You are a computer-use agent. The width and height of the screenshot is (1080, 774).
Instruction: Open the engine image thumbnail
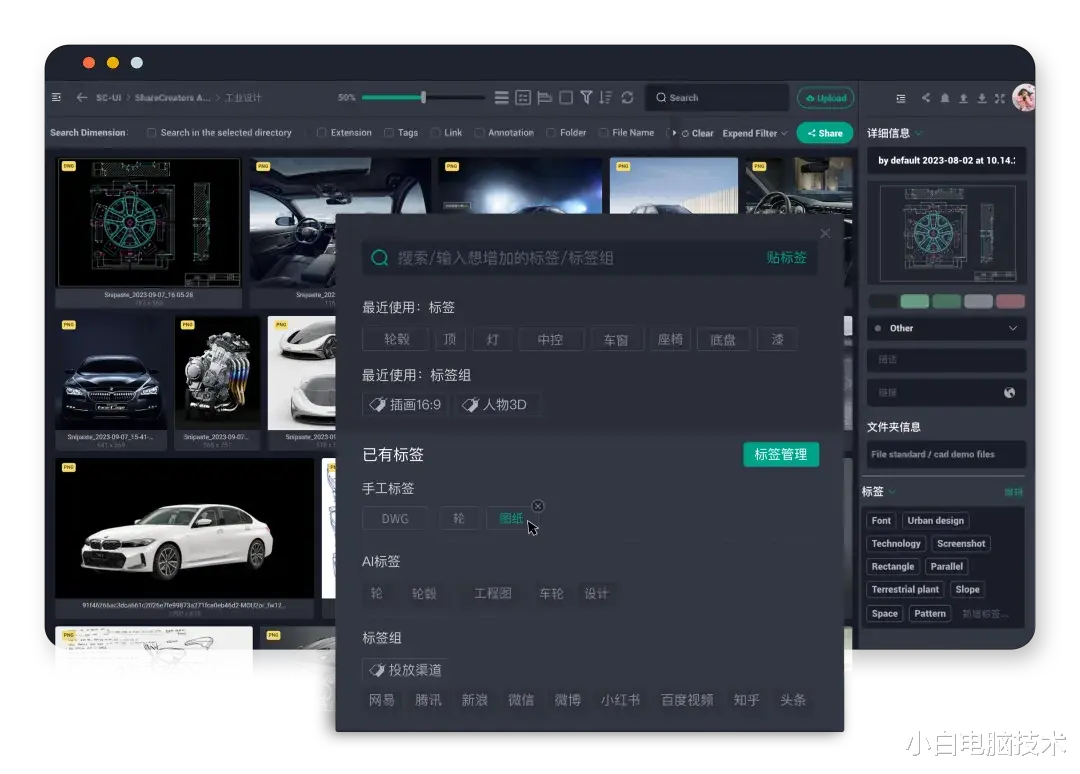point(218,374)
